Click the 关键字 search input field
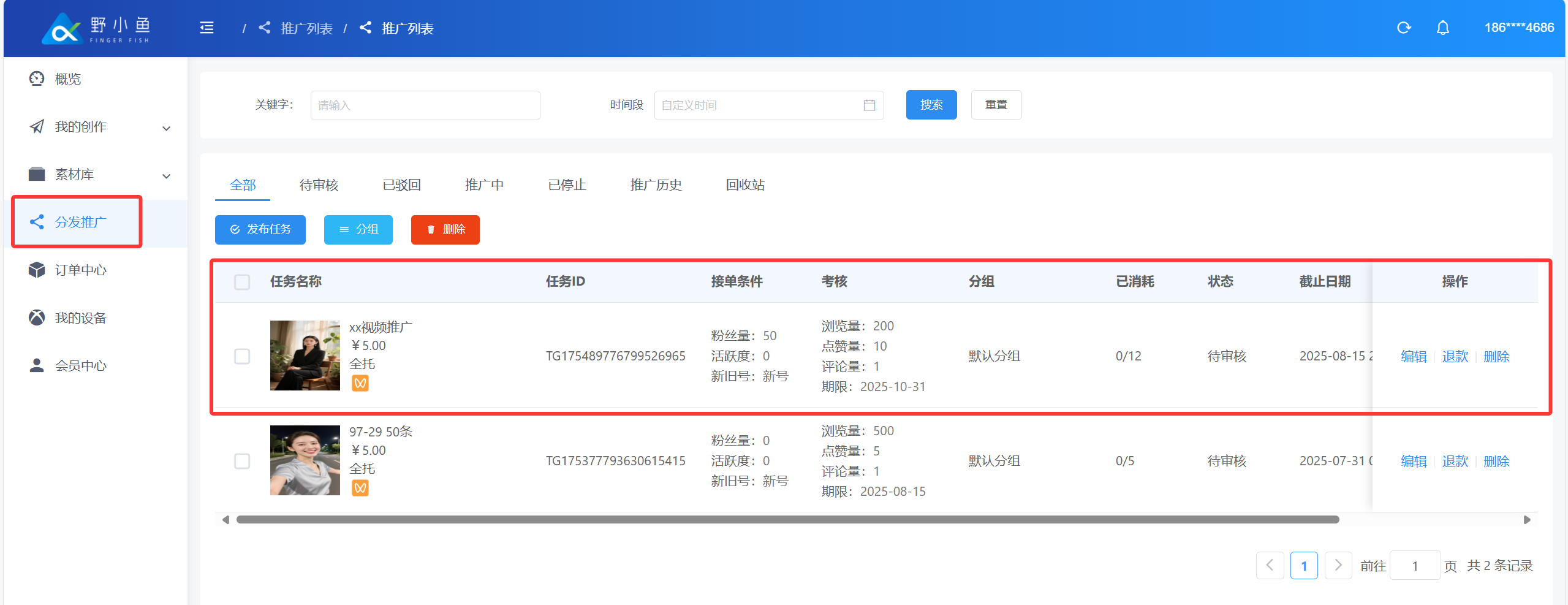This screenshot has height=605, width=1568. (425, 105)
